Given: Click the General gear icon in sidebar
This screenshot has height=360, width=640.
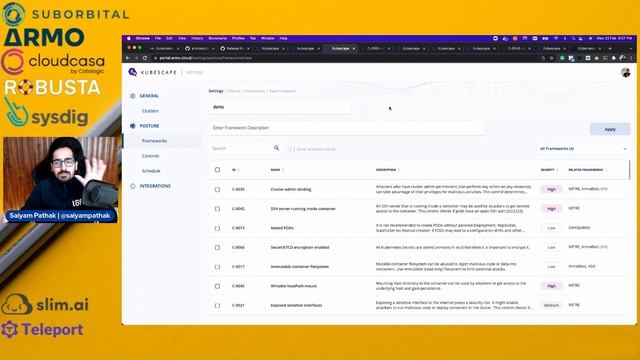Looking at the screenshot, I should (133, 96).
